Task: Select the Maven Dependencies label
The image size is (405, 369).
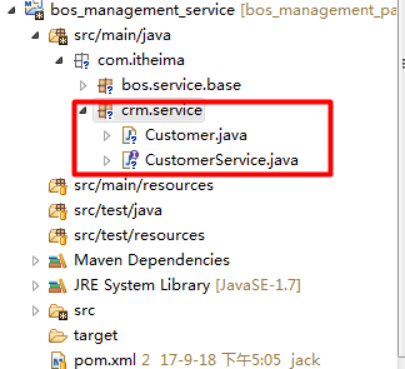Action: click(152, 260)
